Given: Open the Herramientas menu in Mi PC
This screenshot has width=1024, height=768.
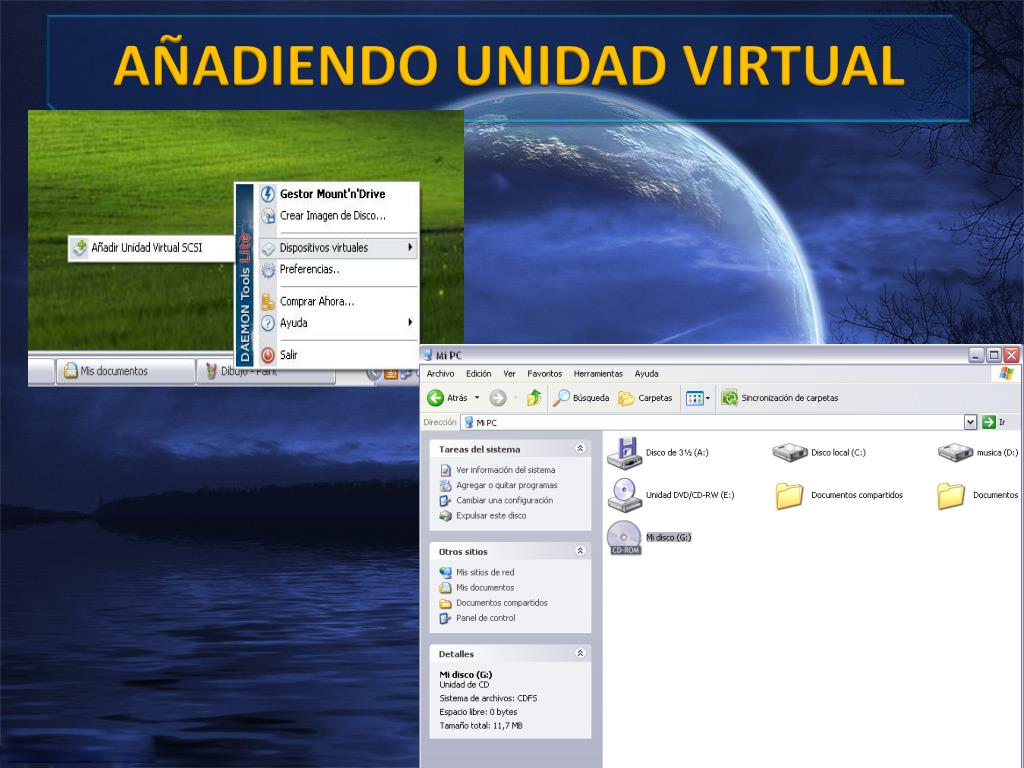Looking at the screenshot, I should click(598, 374).
